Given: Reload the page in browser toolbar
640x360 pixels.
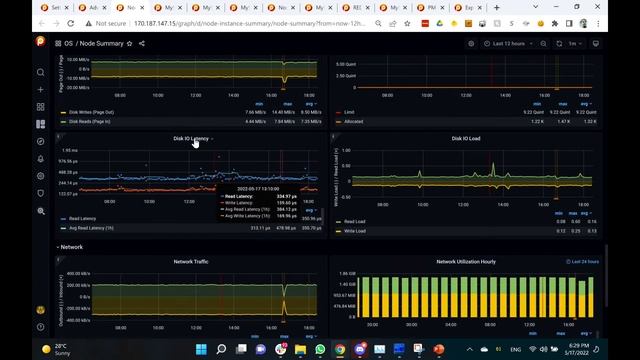Looking at the screenshot, I should coord(71,24).
